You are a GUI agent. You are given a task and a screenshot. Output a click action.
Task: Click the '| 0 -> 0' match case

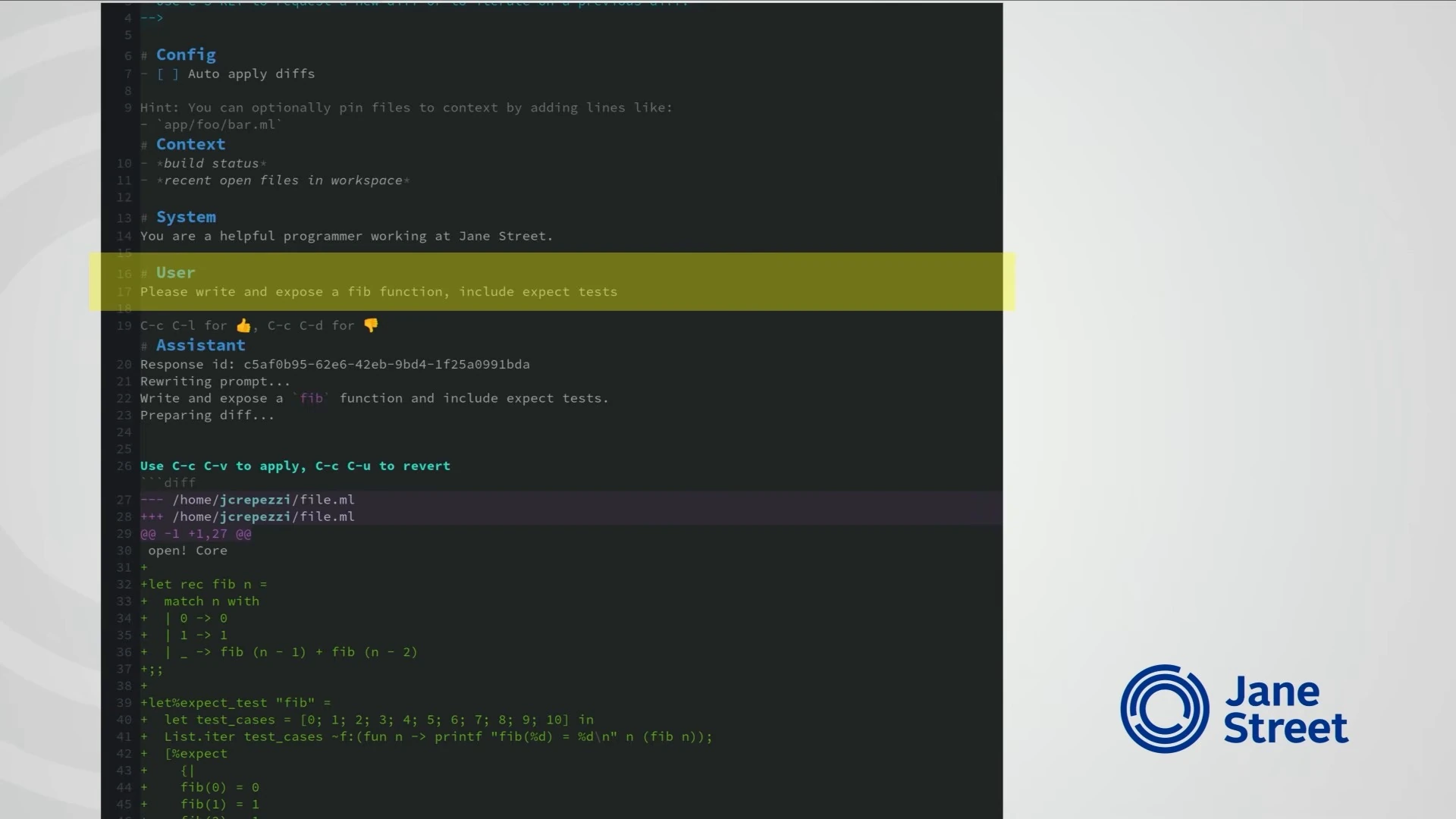(196, 618)
